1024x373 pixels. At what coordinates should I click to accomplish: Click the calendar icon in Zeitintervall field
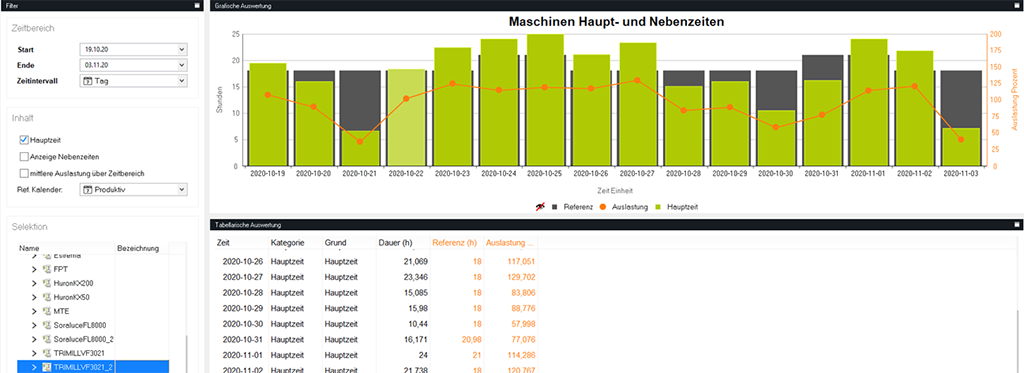click(87, 81)
